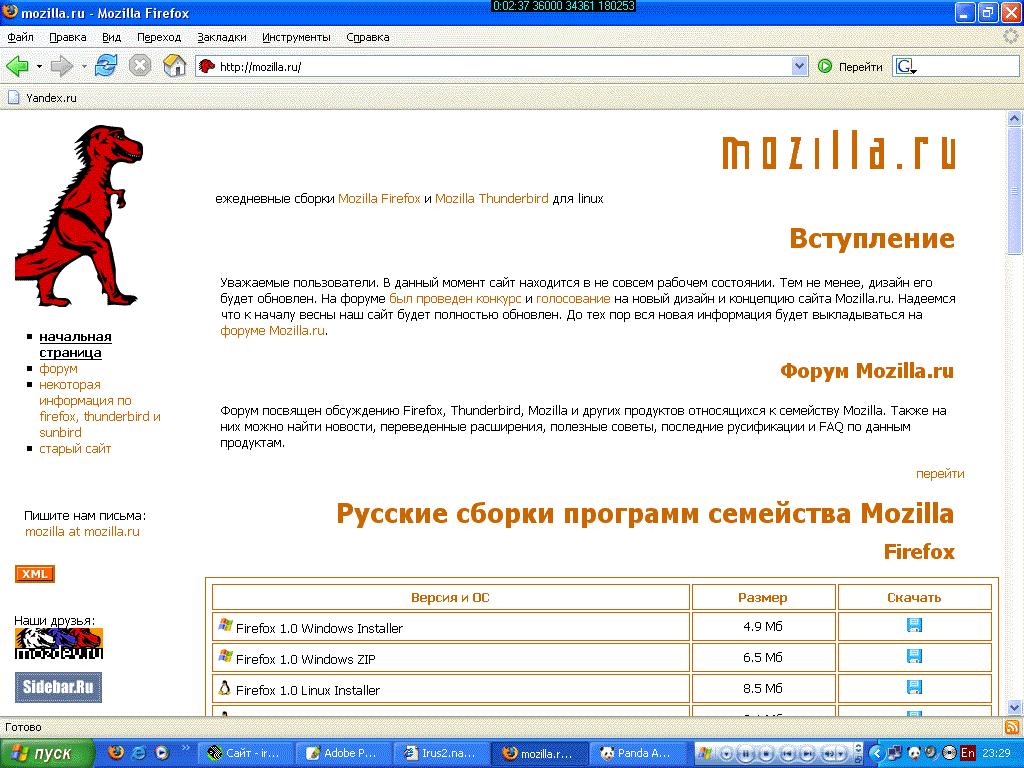Follow the 'форуме Mozilla.ru' link

(272, 331)
